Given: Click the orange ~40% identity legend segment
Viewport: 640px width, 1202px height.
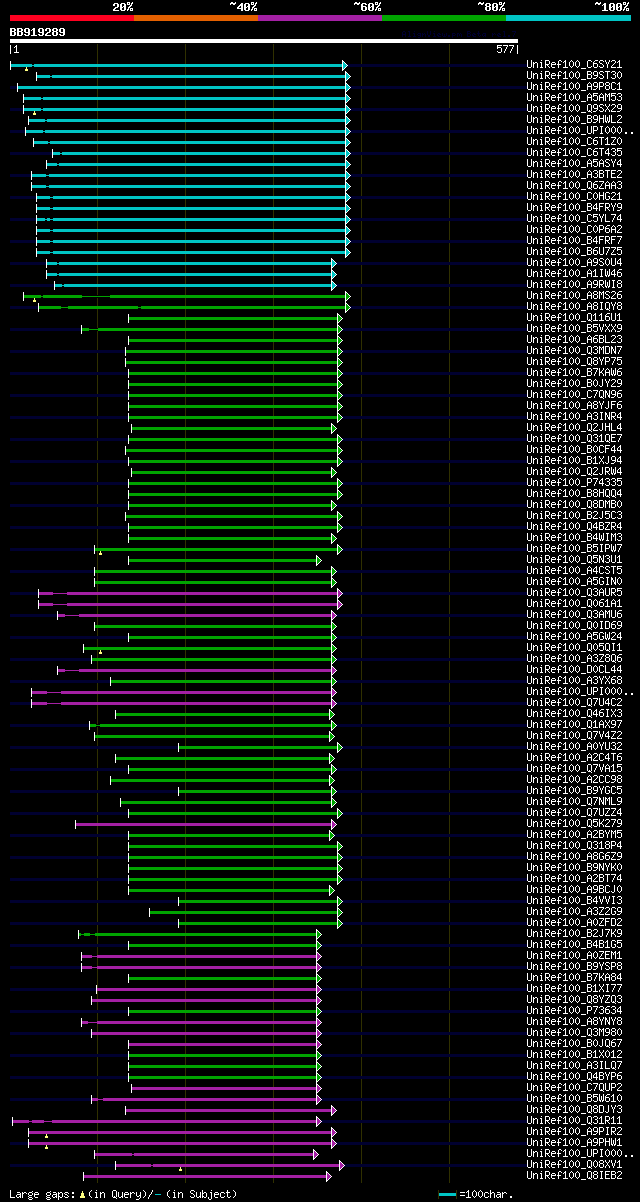Looking at the screenshot, I should click(x=196, y=17).
